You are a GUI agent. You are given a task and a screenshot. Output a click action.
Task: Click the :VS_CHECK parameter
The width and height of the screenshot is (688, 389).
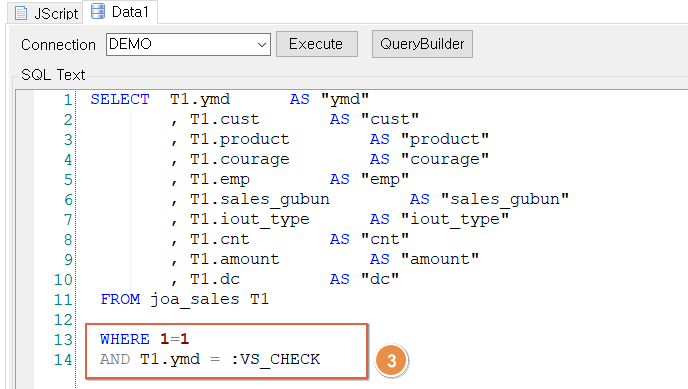(276, 360)
